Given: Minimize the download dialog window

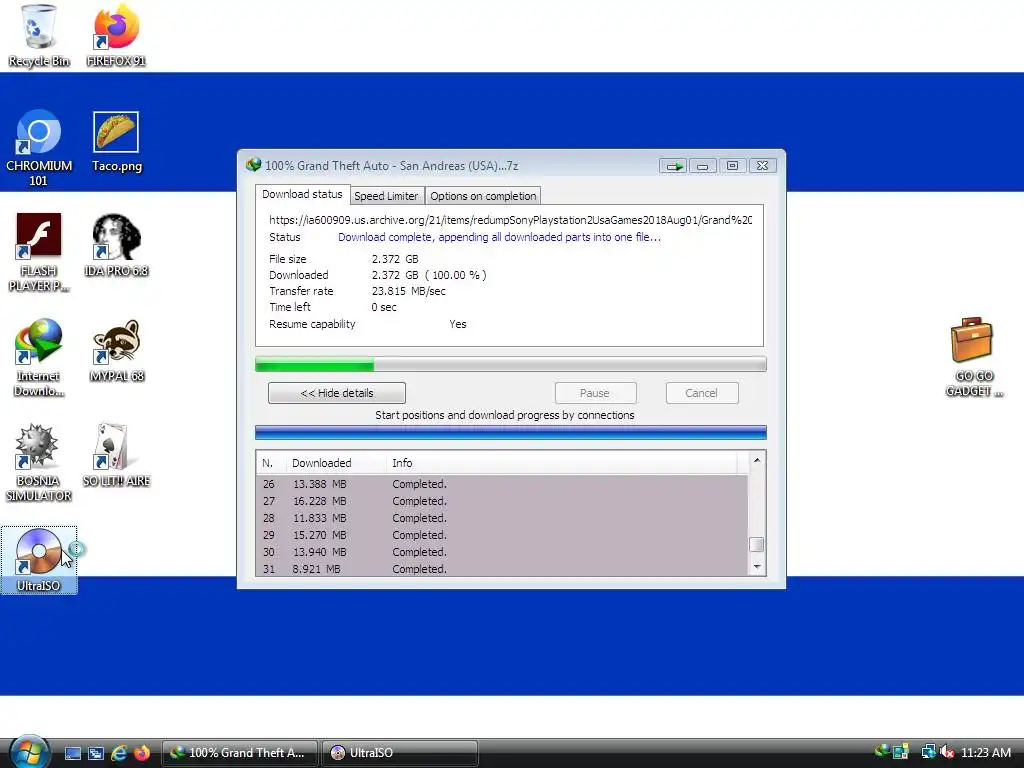Looking at the screenshot, I should point(703,166).
